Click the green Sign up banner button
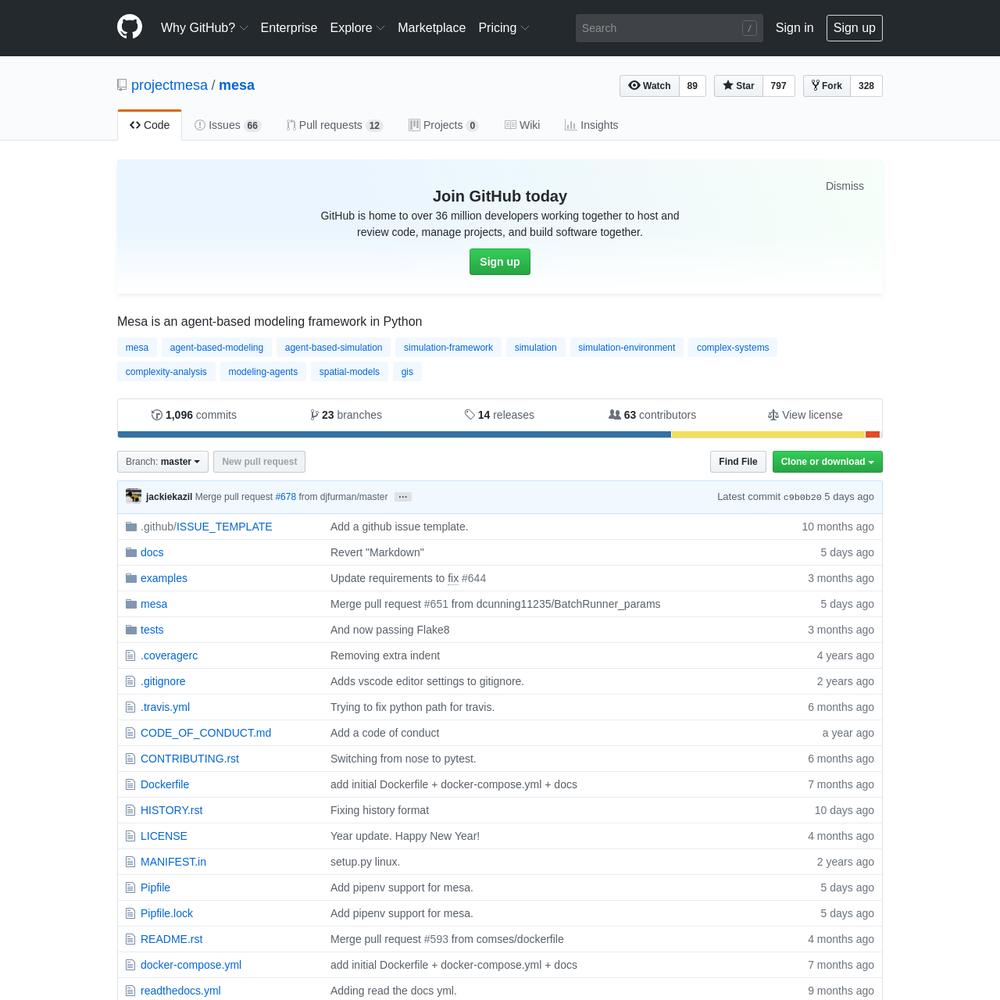Viewport: 1000px width, 1000px height. click(x=500, y=262)
